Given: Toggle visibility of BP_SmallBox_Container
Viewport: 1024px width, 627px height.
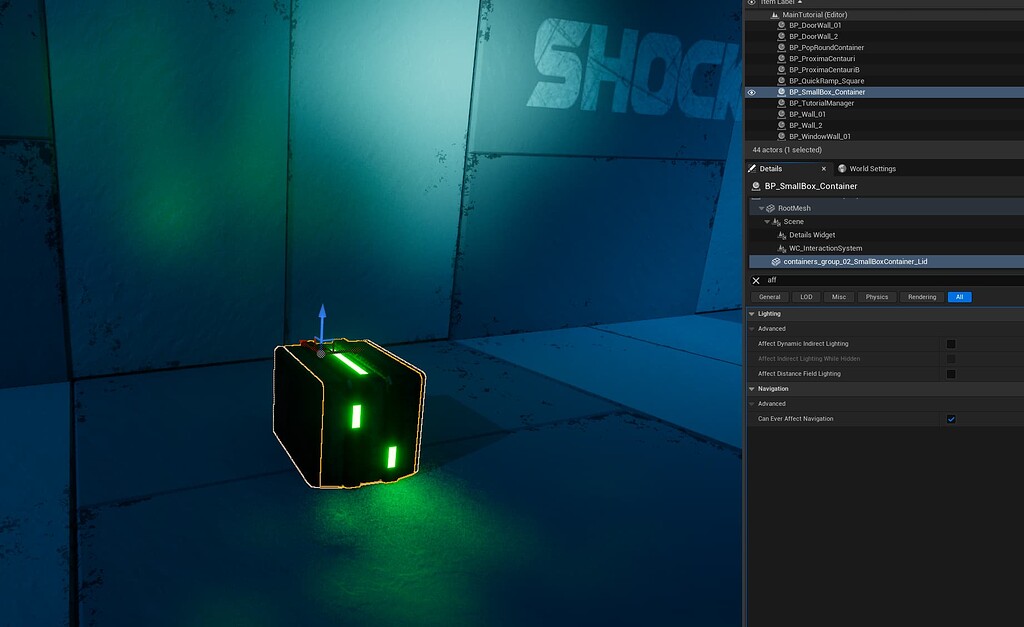Looking at the screenshot, I should pyautogui.click(x=752, y=92).
